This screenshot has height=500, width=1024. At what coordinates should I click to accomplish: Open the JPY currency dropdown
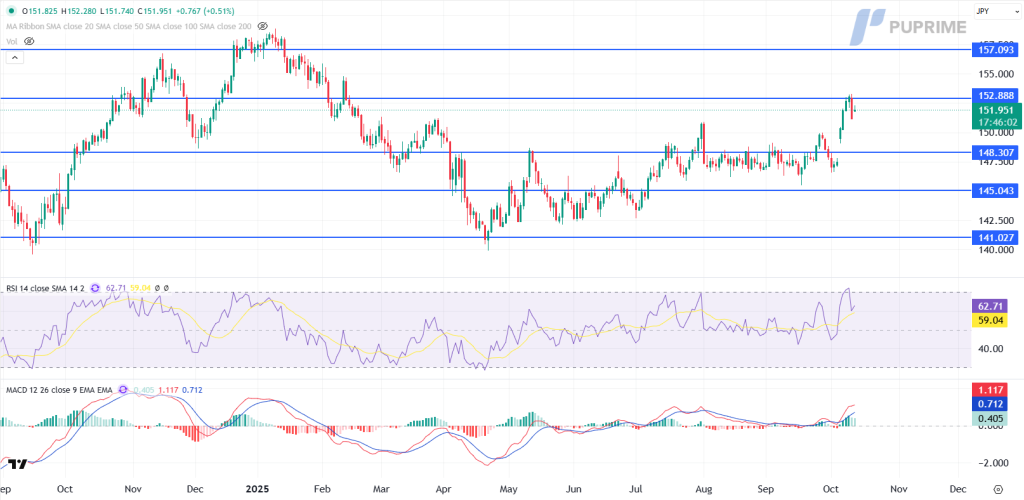(995, 11)
